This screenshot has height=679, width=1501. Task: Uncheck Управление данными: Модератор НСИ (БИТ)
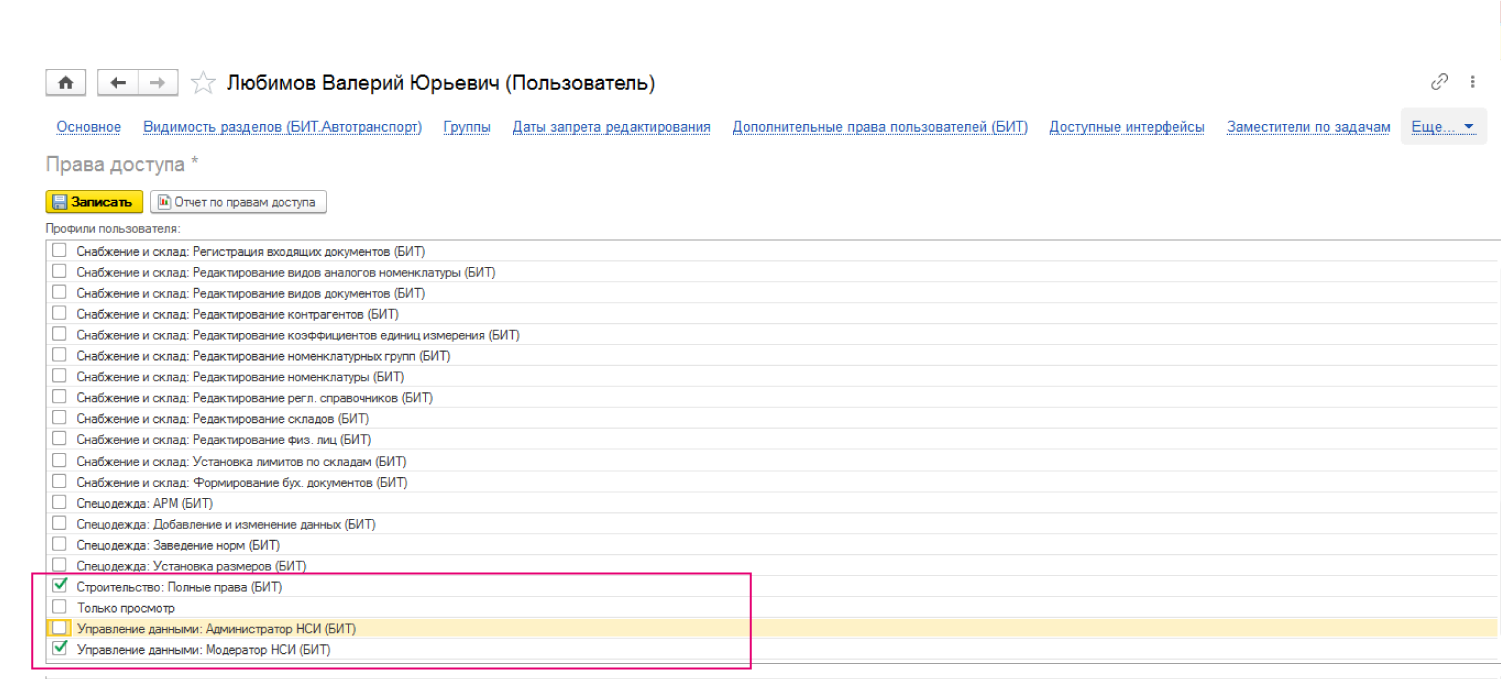coord(60,649)
